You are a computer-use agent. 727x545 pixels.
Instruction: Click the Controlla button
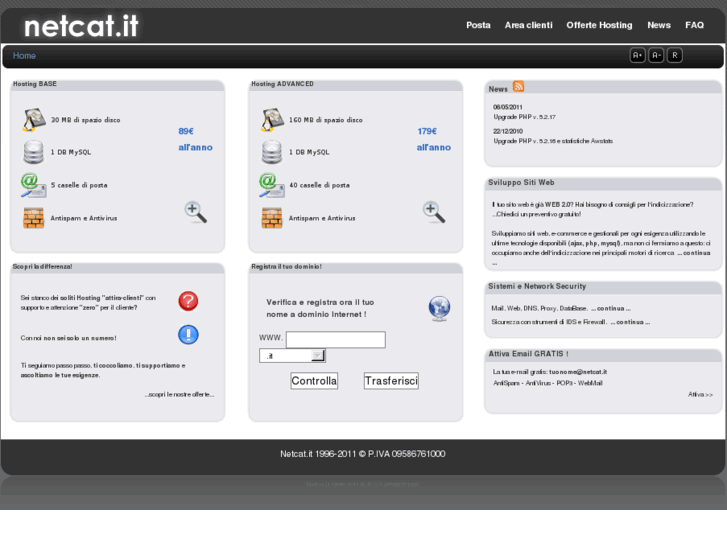coord(314,381)
